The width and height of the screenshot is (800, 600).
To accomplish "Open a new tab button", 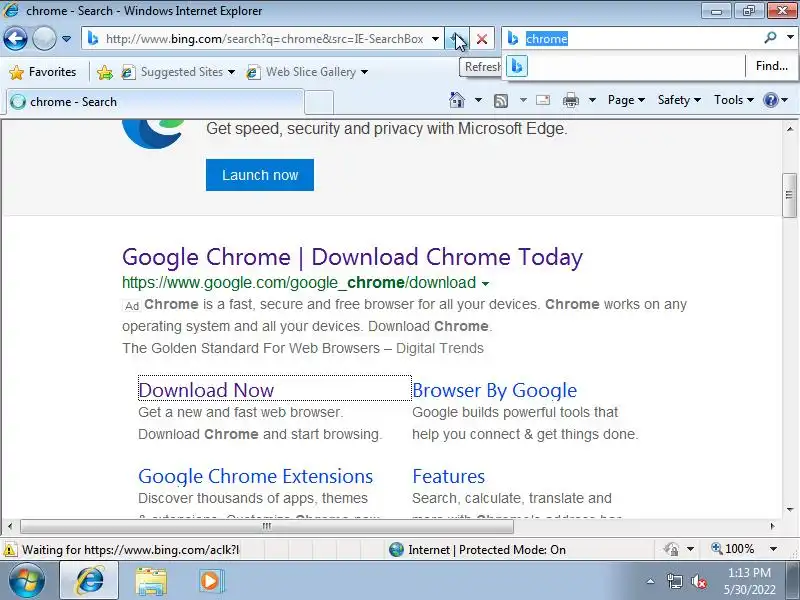I will coord(319,102).
